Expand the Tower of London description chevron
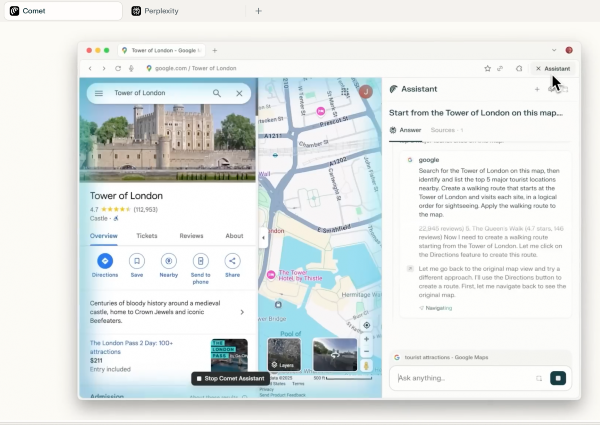The image size is (600, 433). pyautogui.click(x=242, y=312)
